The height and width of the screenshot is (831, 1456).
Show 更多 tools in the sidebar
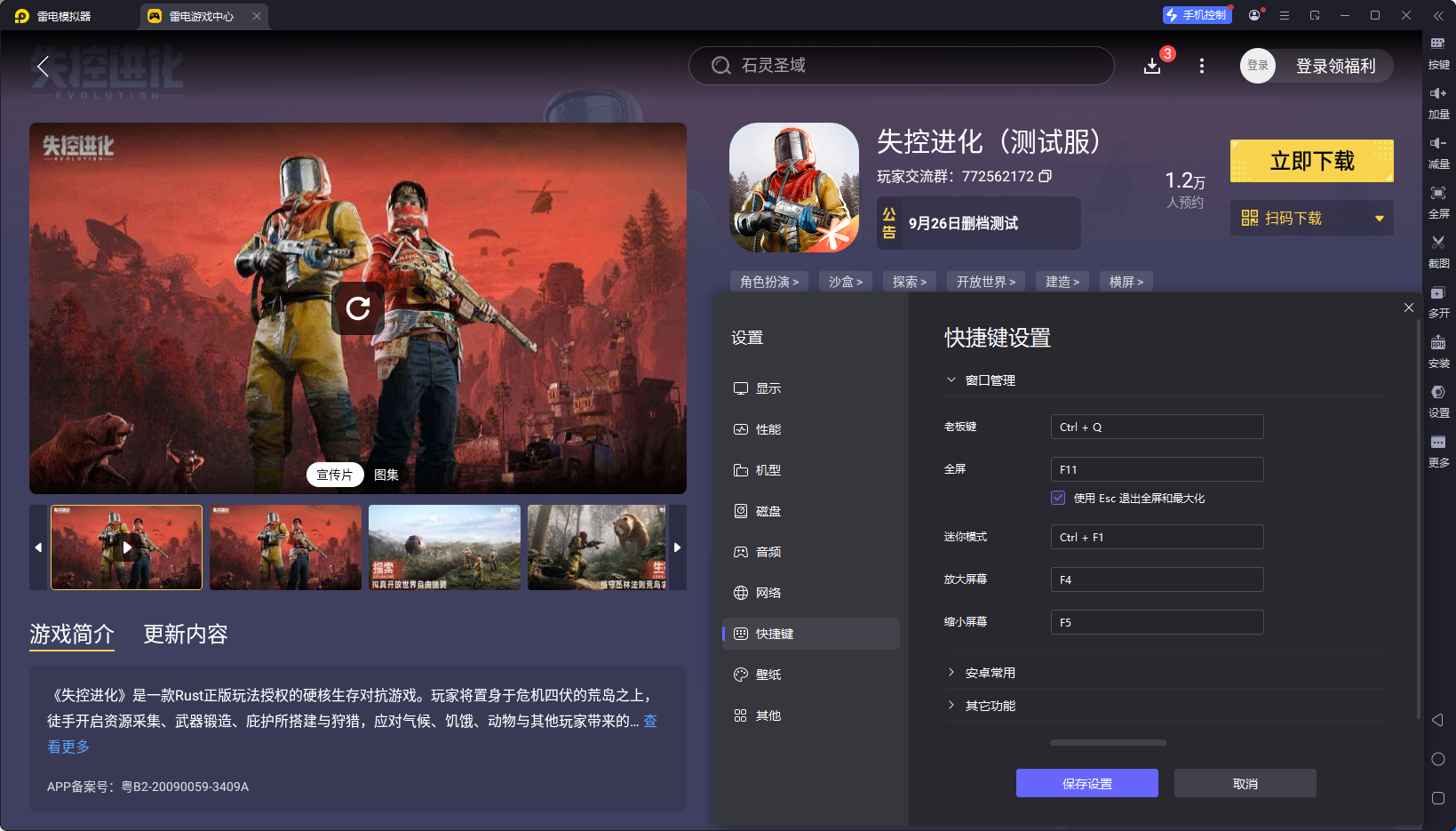[1438, 451]
